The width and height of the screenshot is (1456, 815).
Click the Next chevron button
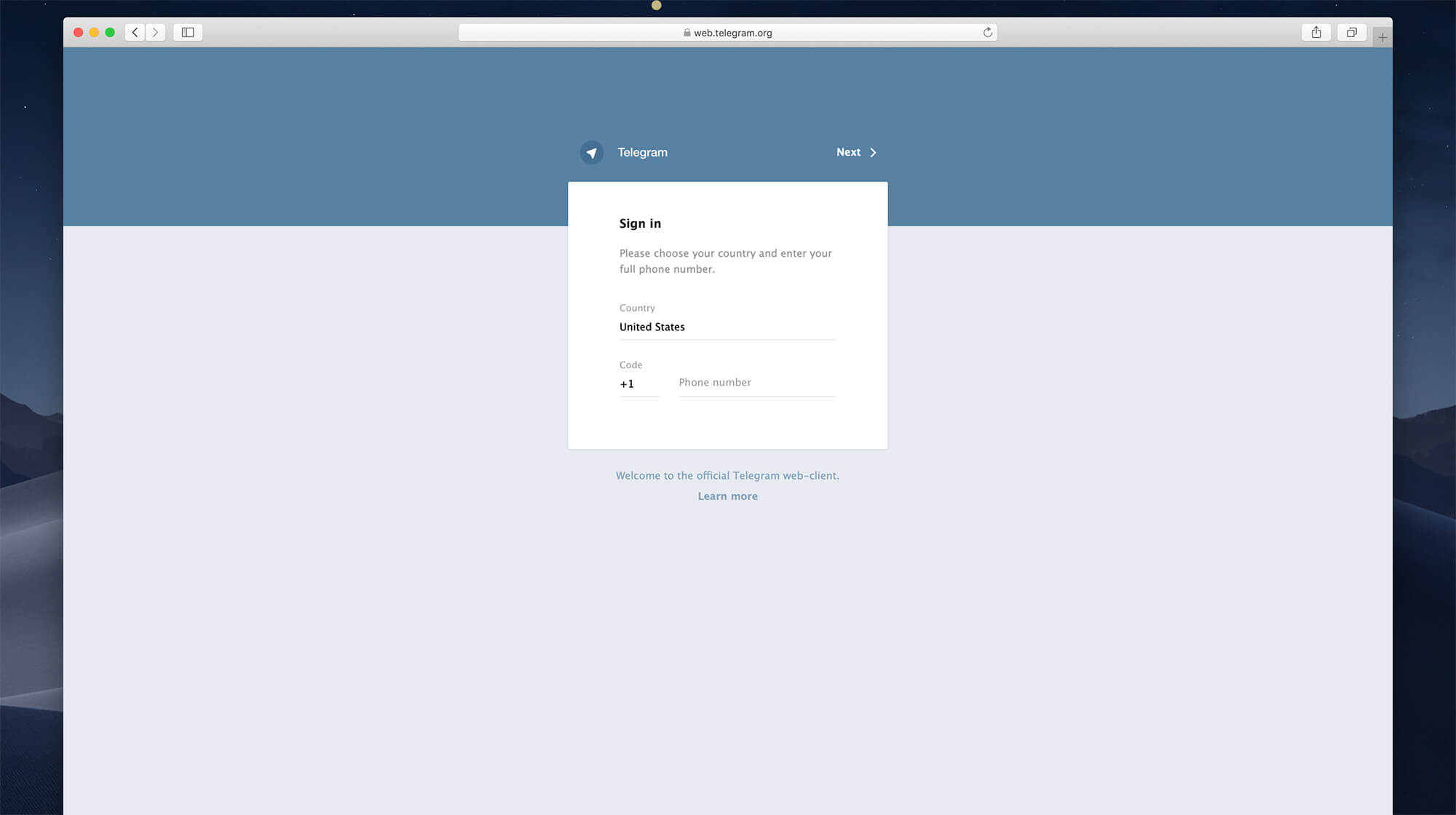click(871, 152)
